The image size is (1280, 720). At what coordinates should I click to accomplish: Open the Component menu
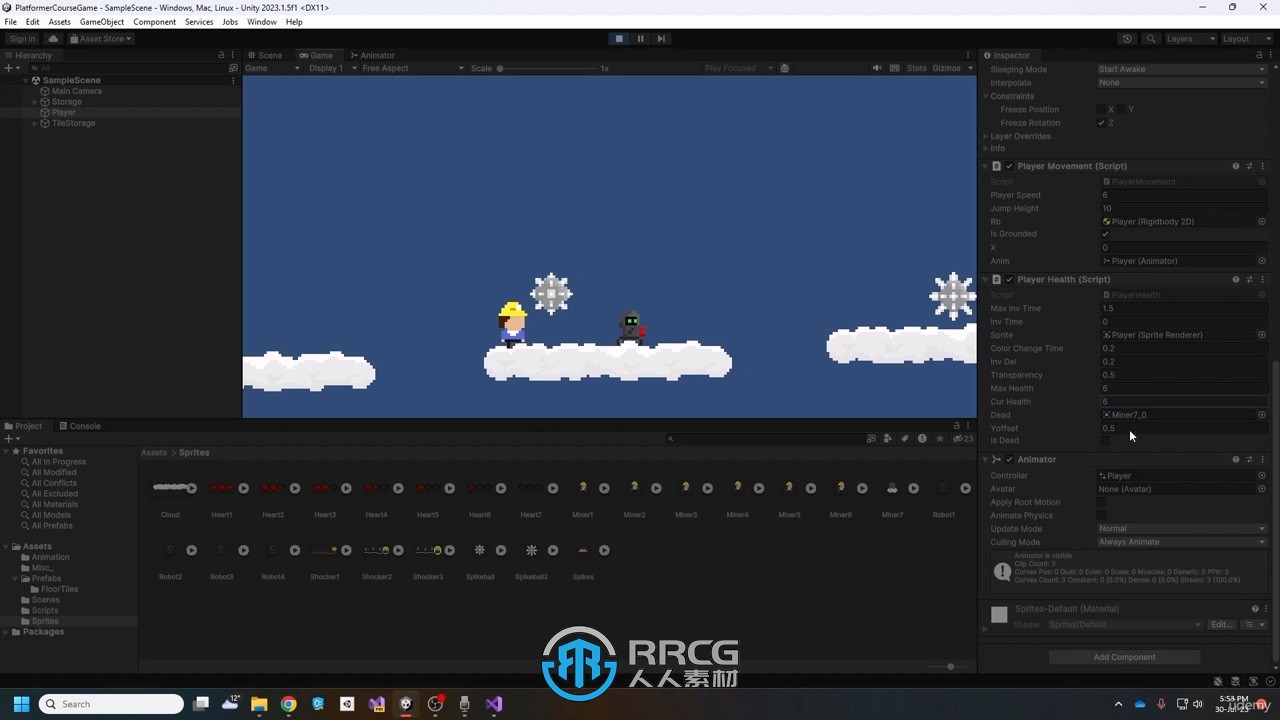[154, 21]
